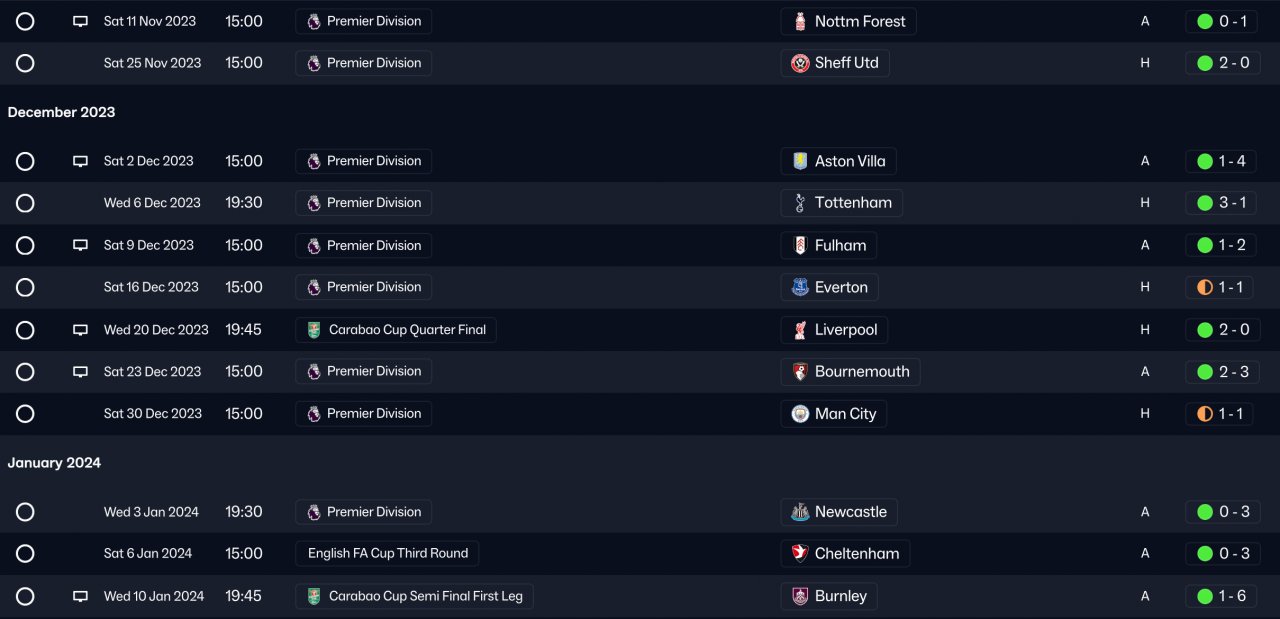Click the Carabao Cup Quarter Final trophy icon
This screenshot has width=1280, height=619.
(314, 330)
